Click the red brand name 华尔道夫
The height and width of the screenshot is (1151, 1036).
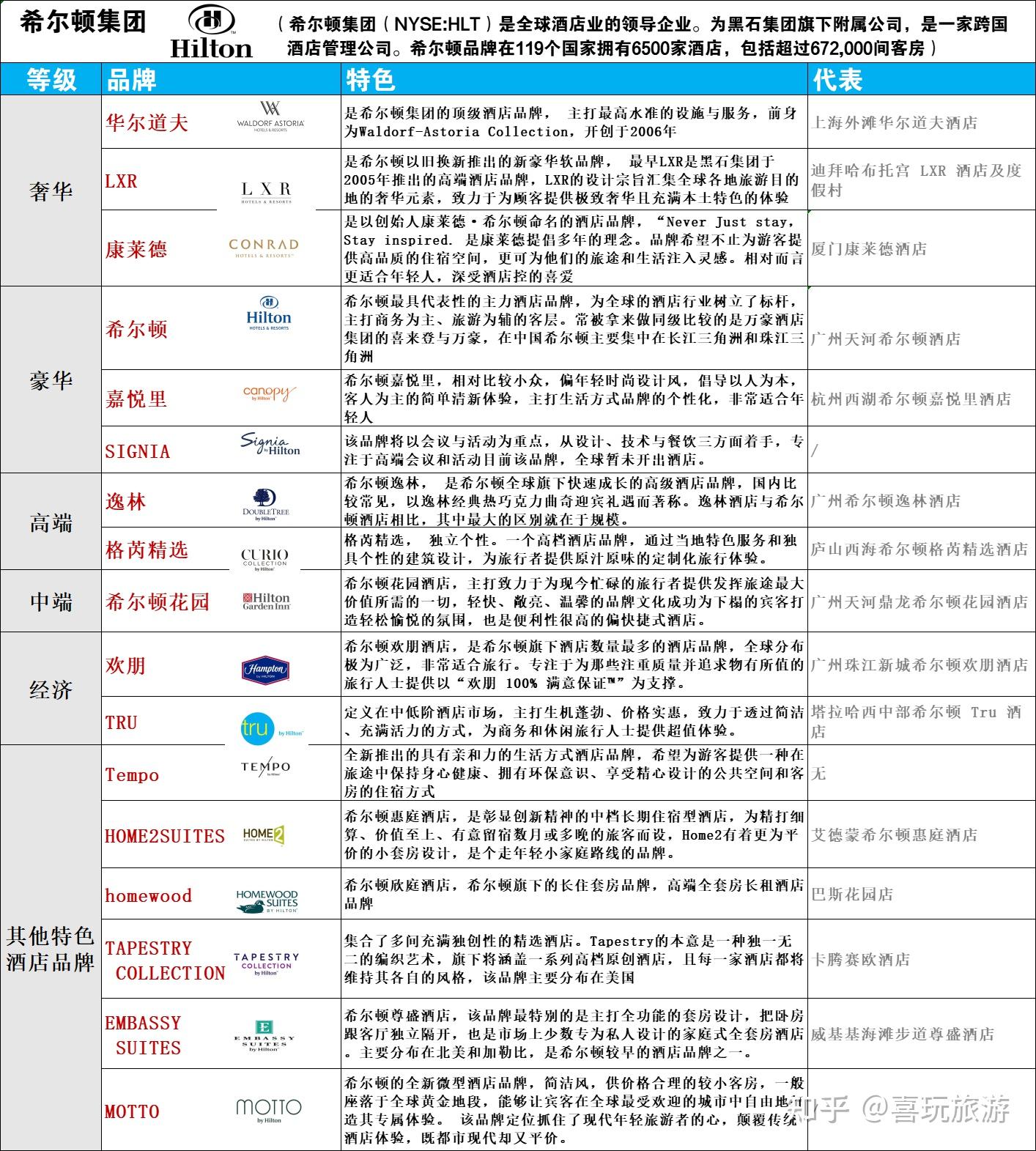(x=147, y=122)
